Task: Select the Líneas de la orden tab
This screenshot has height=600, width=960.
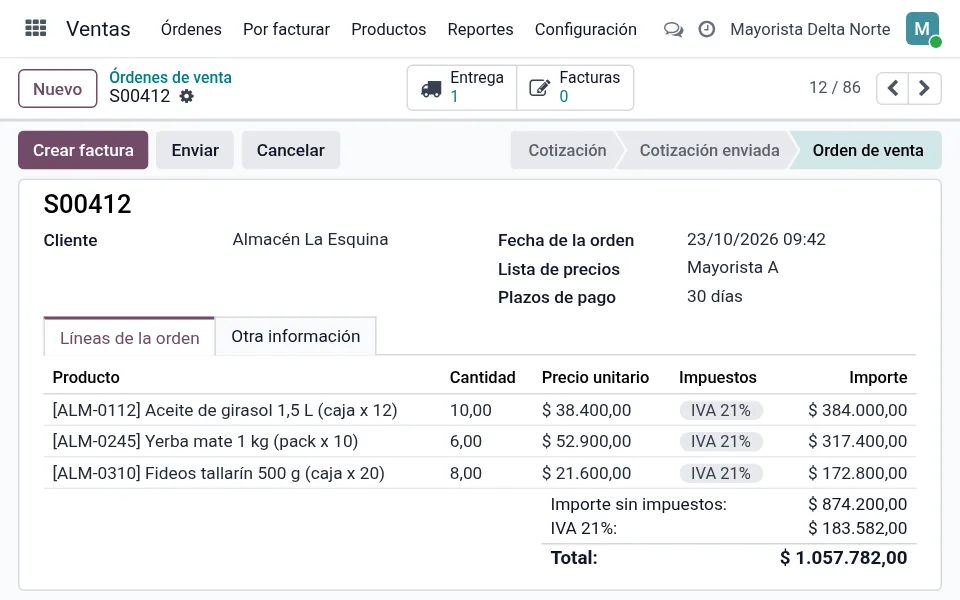Action: (130, 337)
